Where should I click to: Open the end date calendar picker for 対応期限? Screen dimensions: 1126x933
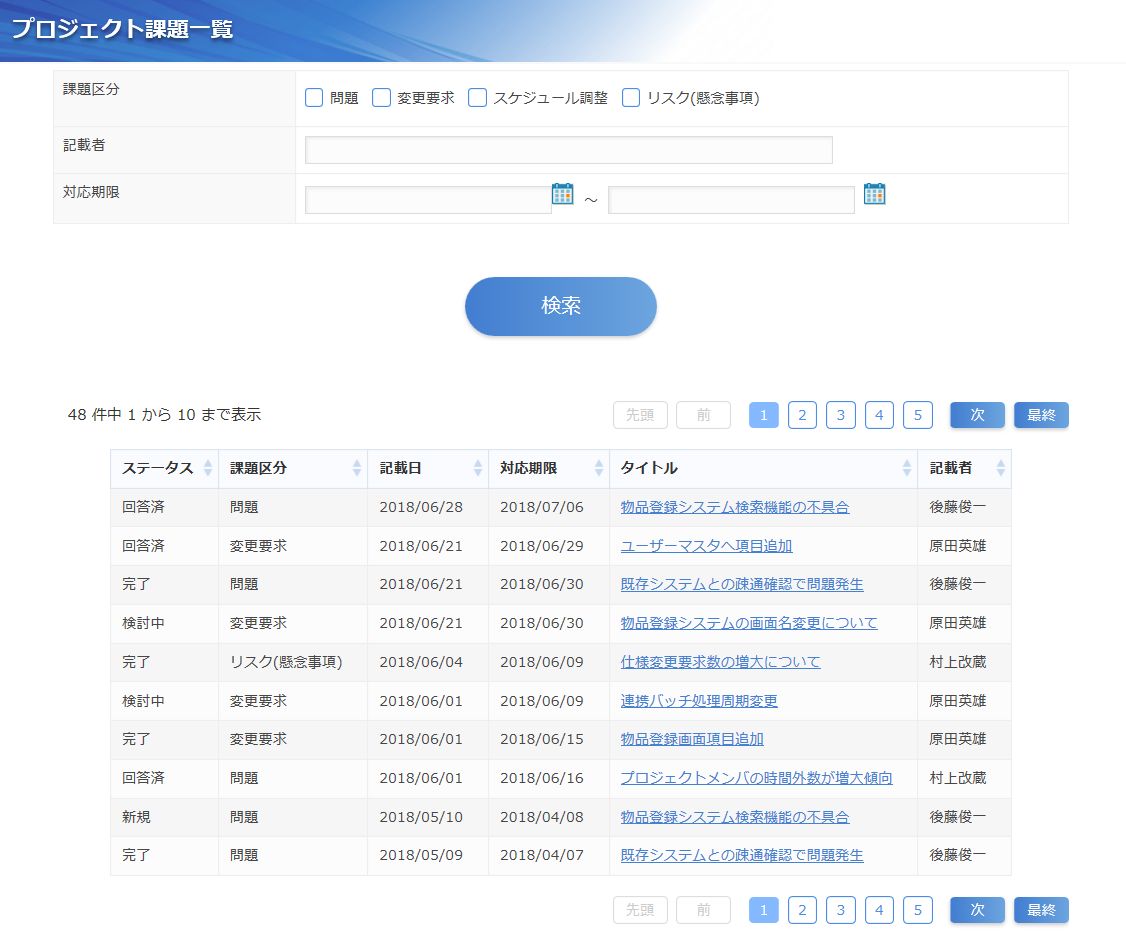pyautogui.click(x=875, y=194)
